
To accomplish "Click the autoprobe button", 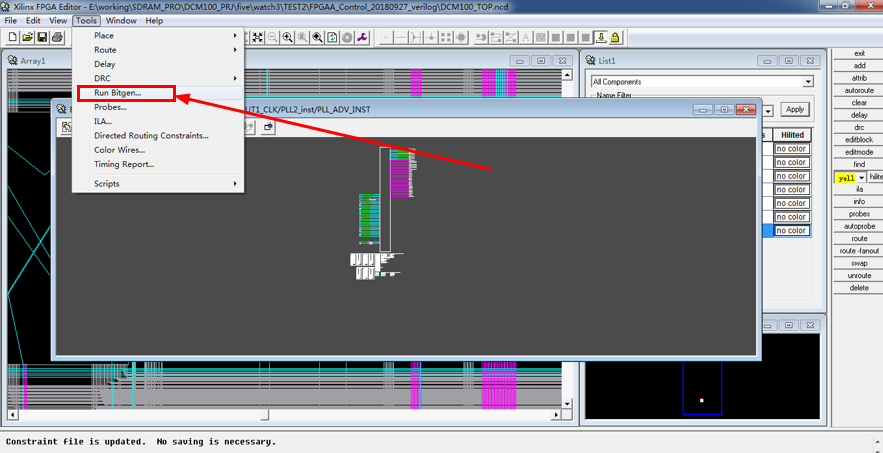I will click(859, 226).
